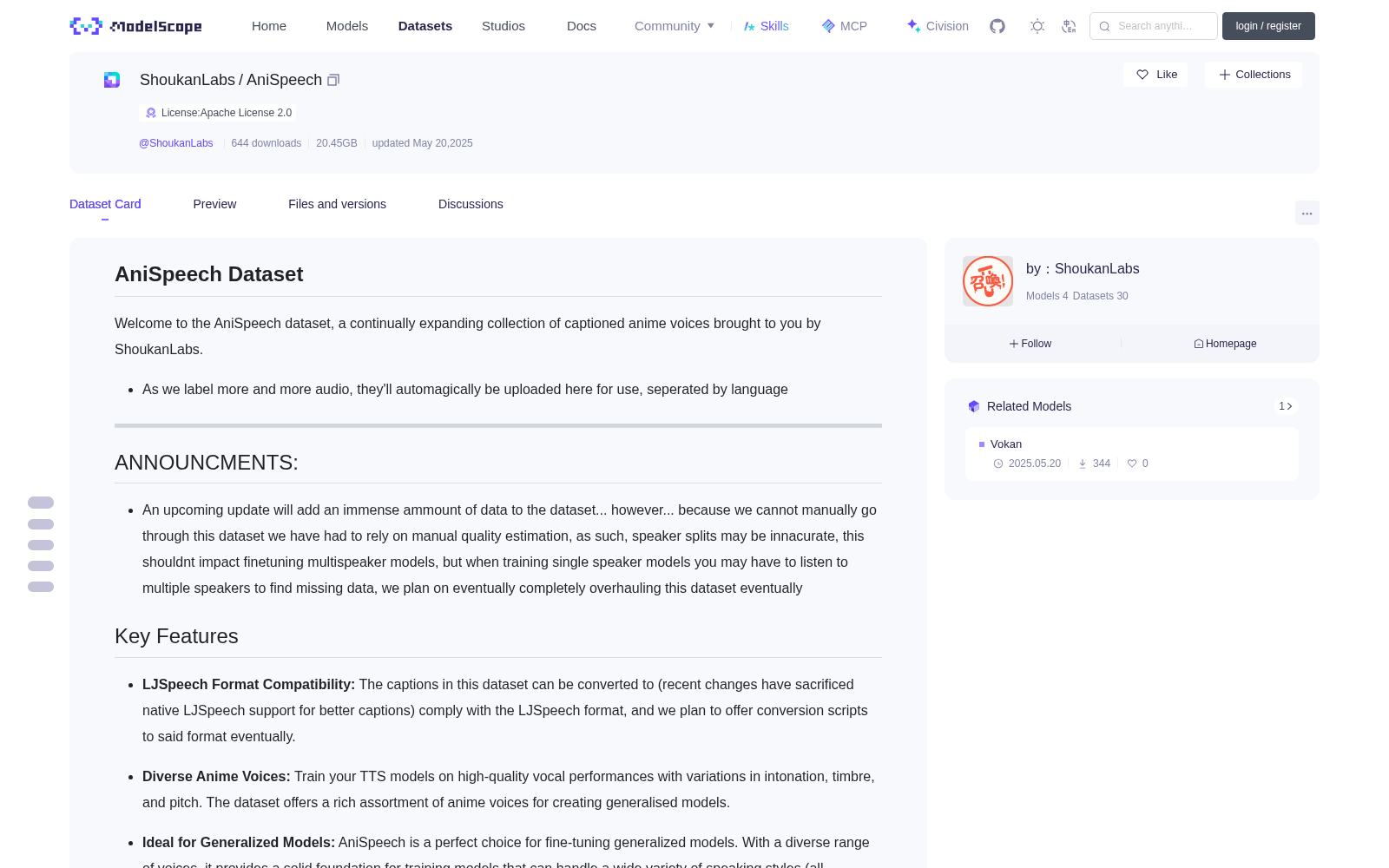This screenshot has width=1389, height=868.
Task: Click 'Diverse Anime Voices:' bold text
Action: click(216, 777)
